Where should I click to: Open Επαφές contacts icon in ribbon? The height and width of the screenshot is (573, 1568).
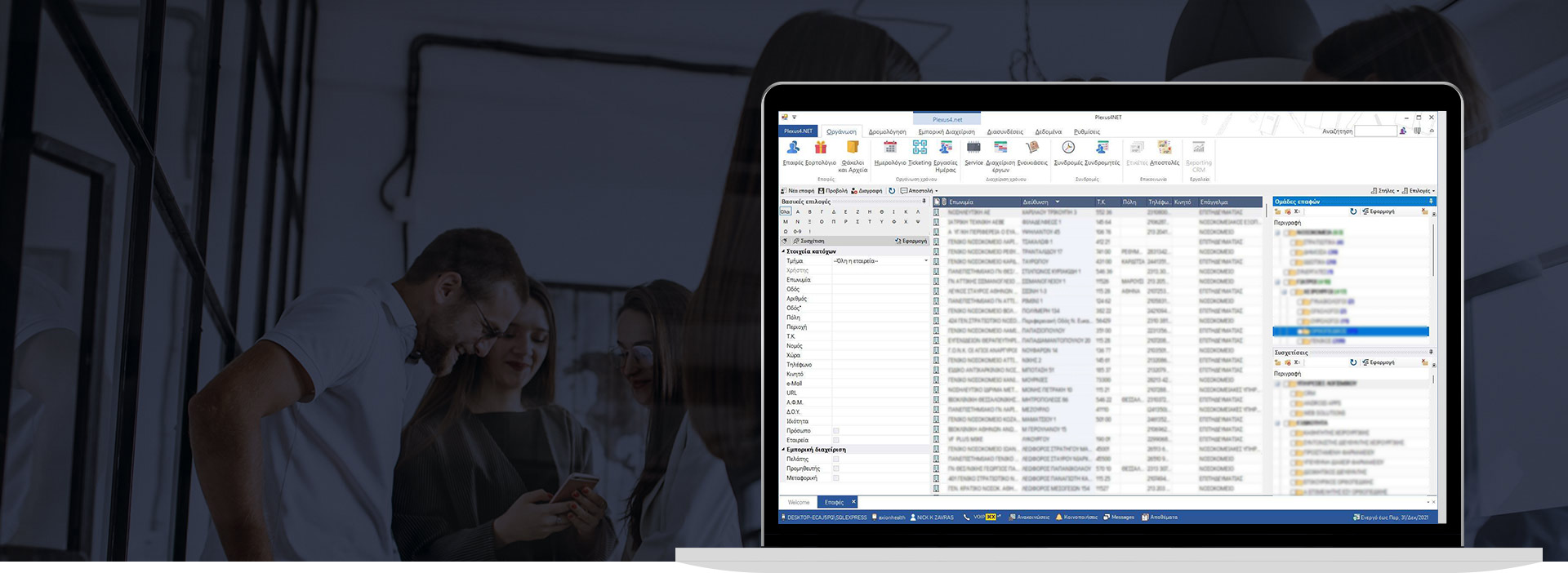793,149
